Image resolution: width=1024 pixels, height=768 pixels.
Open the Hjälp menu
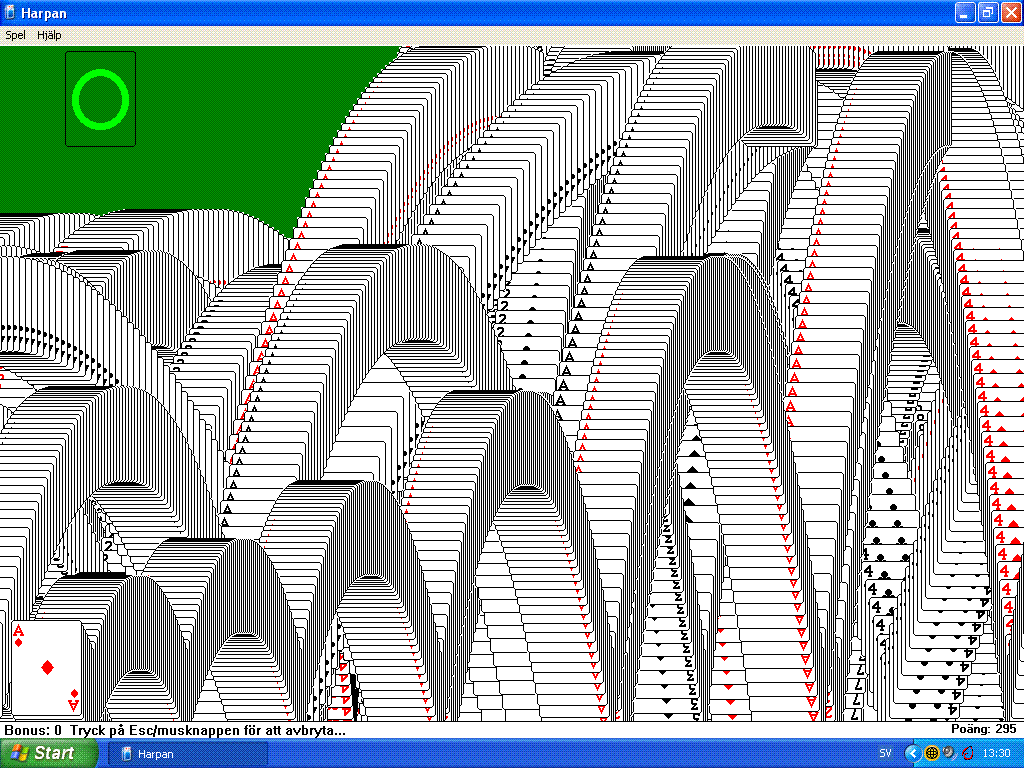tap(49, 35)
